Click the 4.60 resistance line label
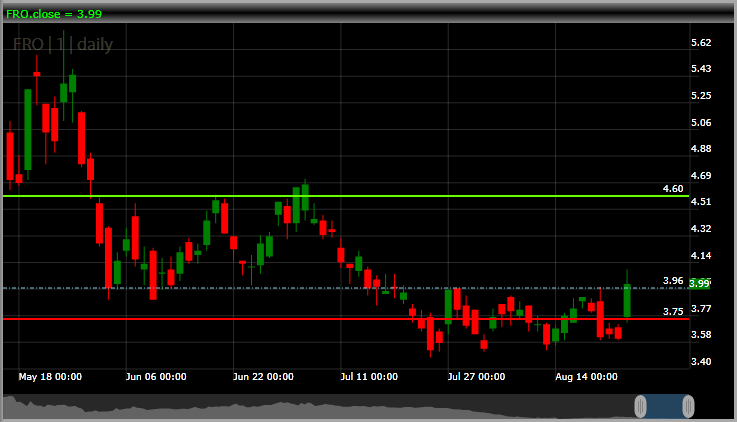 point(673,189)
